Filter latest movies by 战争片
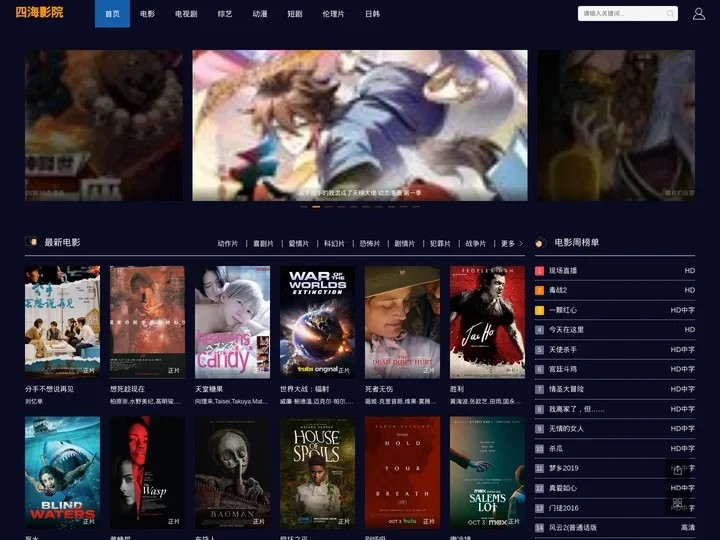720x540 pixels. pos(475,243)
